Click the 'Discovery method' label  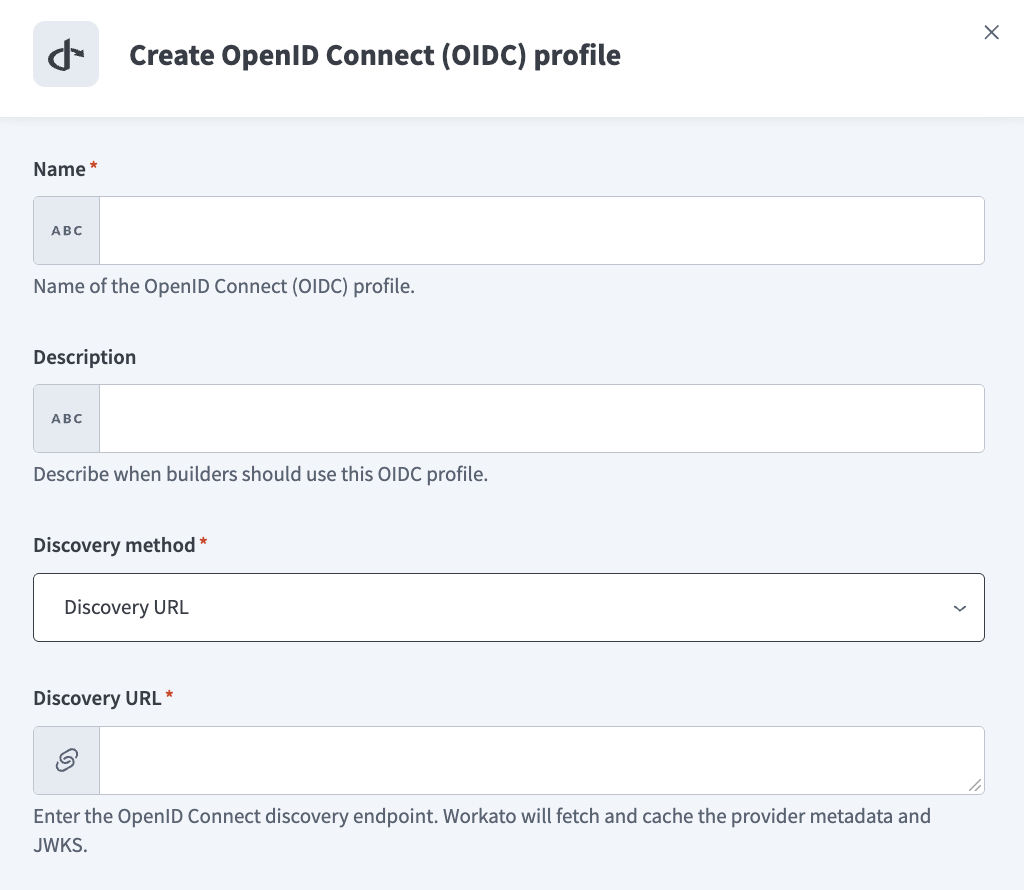(114, 545)
